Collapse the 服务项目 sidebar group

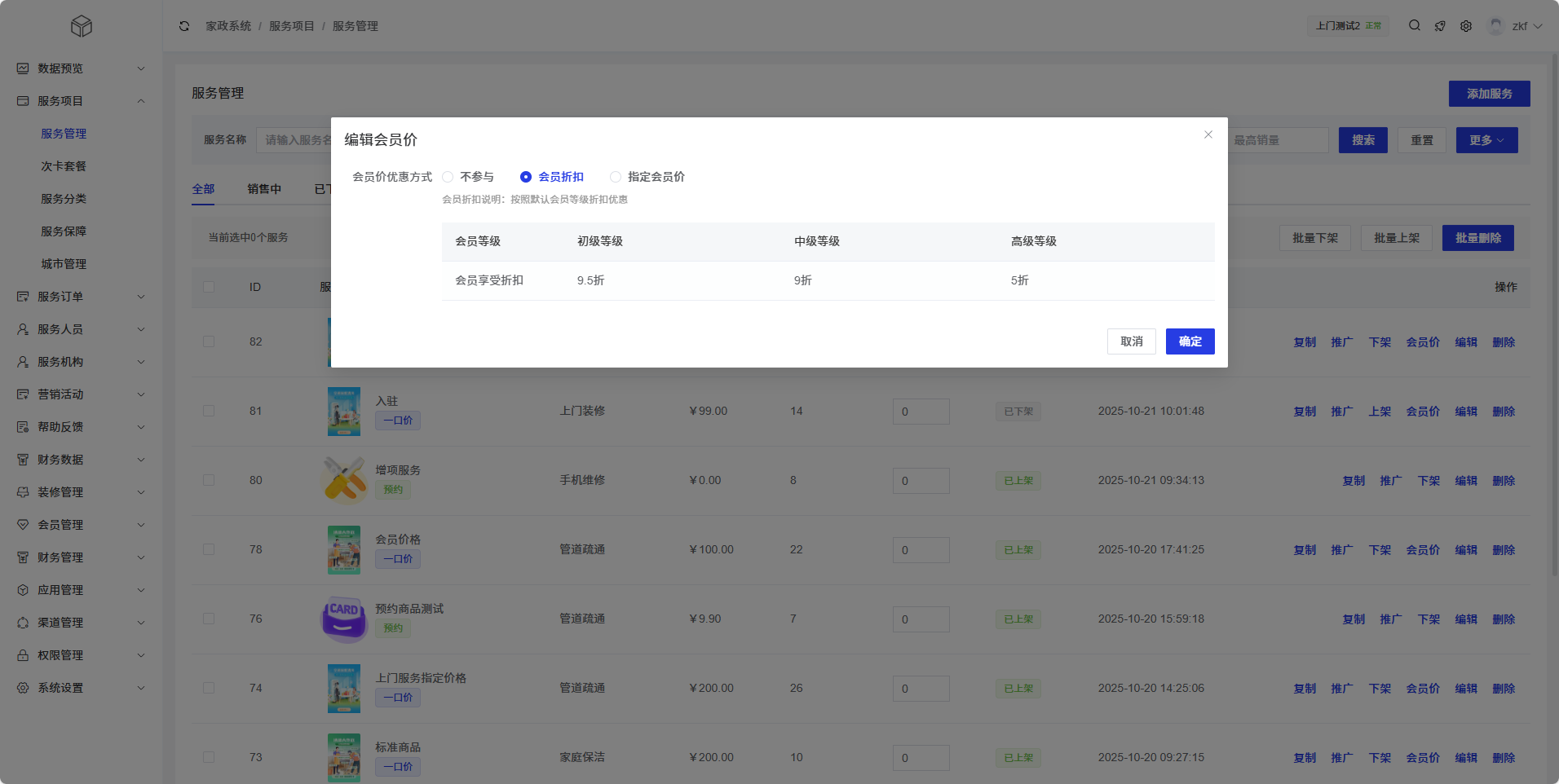(80, 101)
